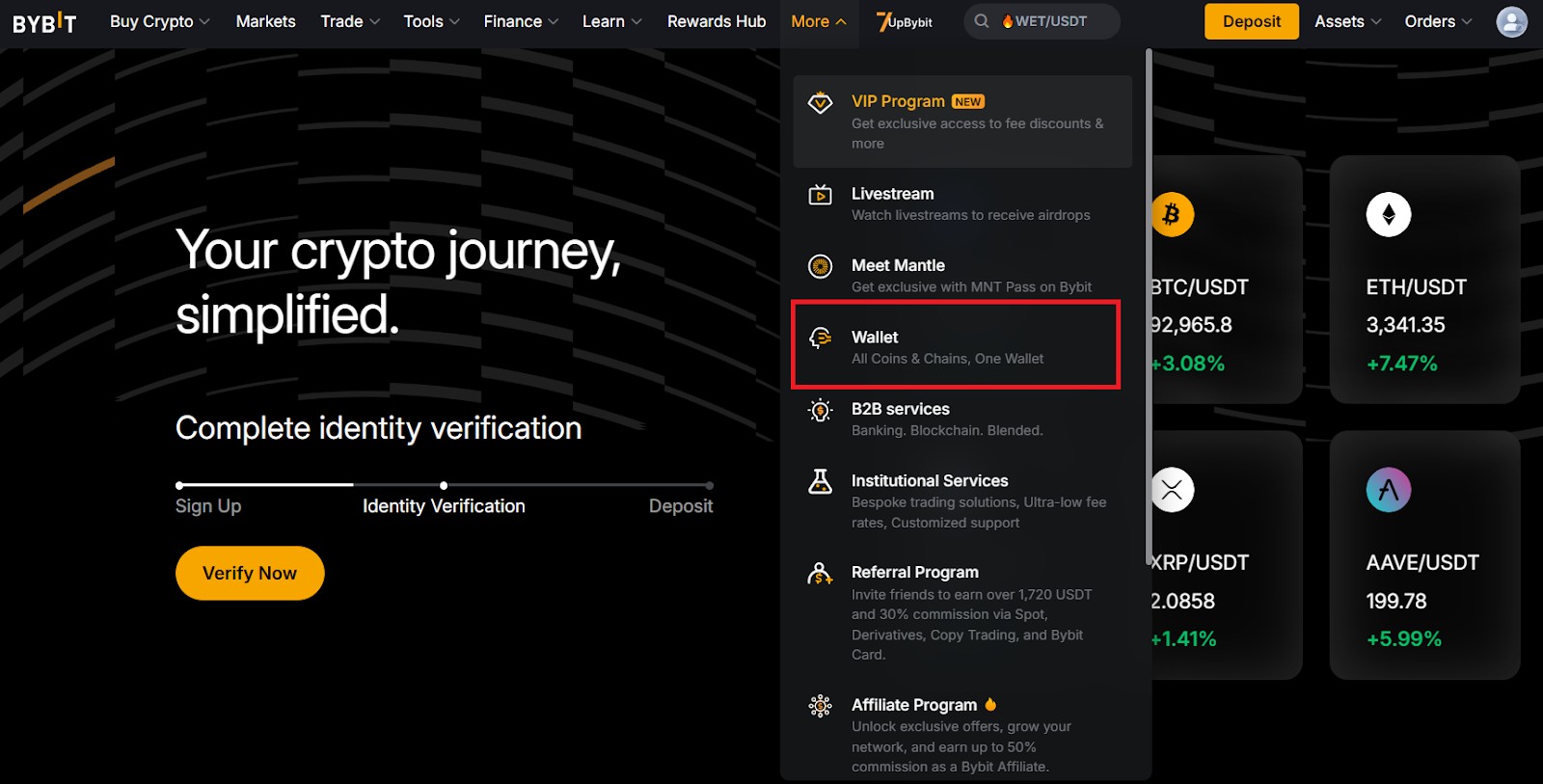
Task: Expand the Finance dropdown
Action: pyautogui.click(x=521, y=21)
